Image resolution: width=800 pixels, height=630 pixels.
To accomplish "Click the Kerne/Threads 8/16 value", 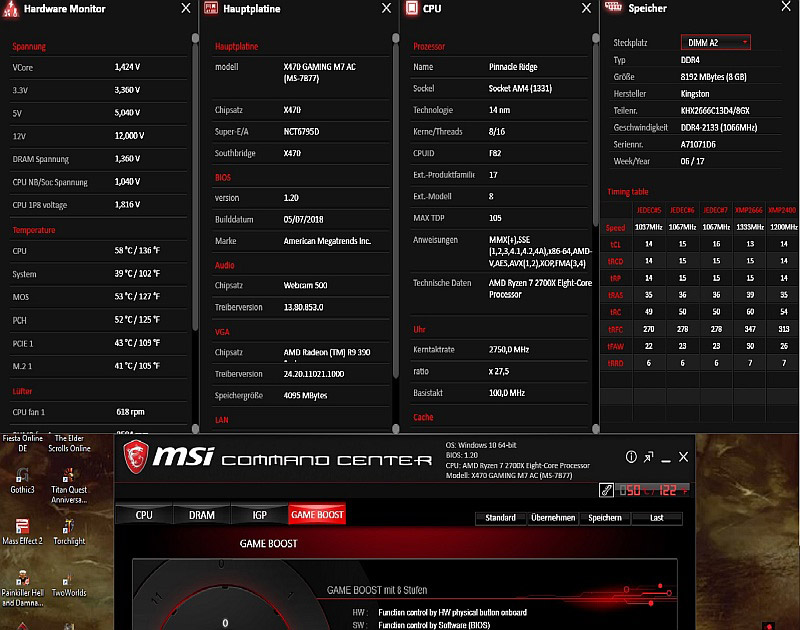I will (496, 132).
